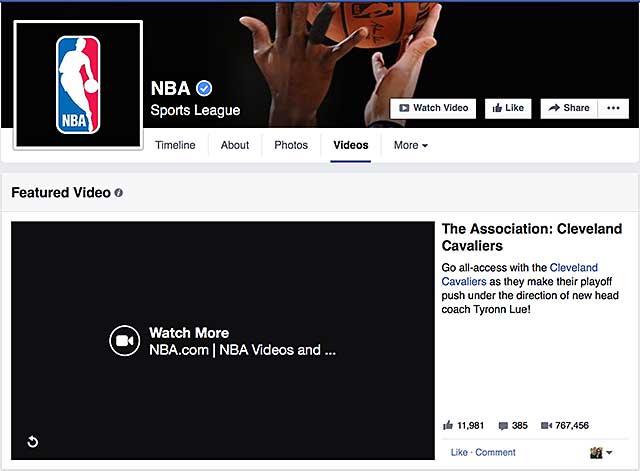The height and width of the screenshot is (471, 640).
Task: Click the Sports League category text
Action: point(195,110)
